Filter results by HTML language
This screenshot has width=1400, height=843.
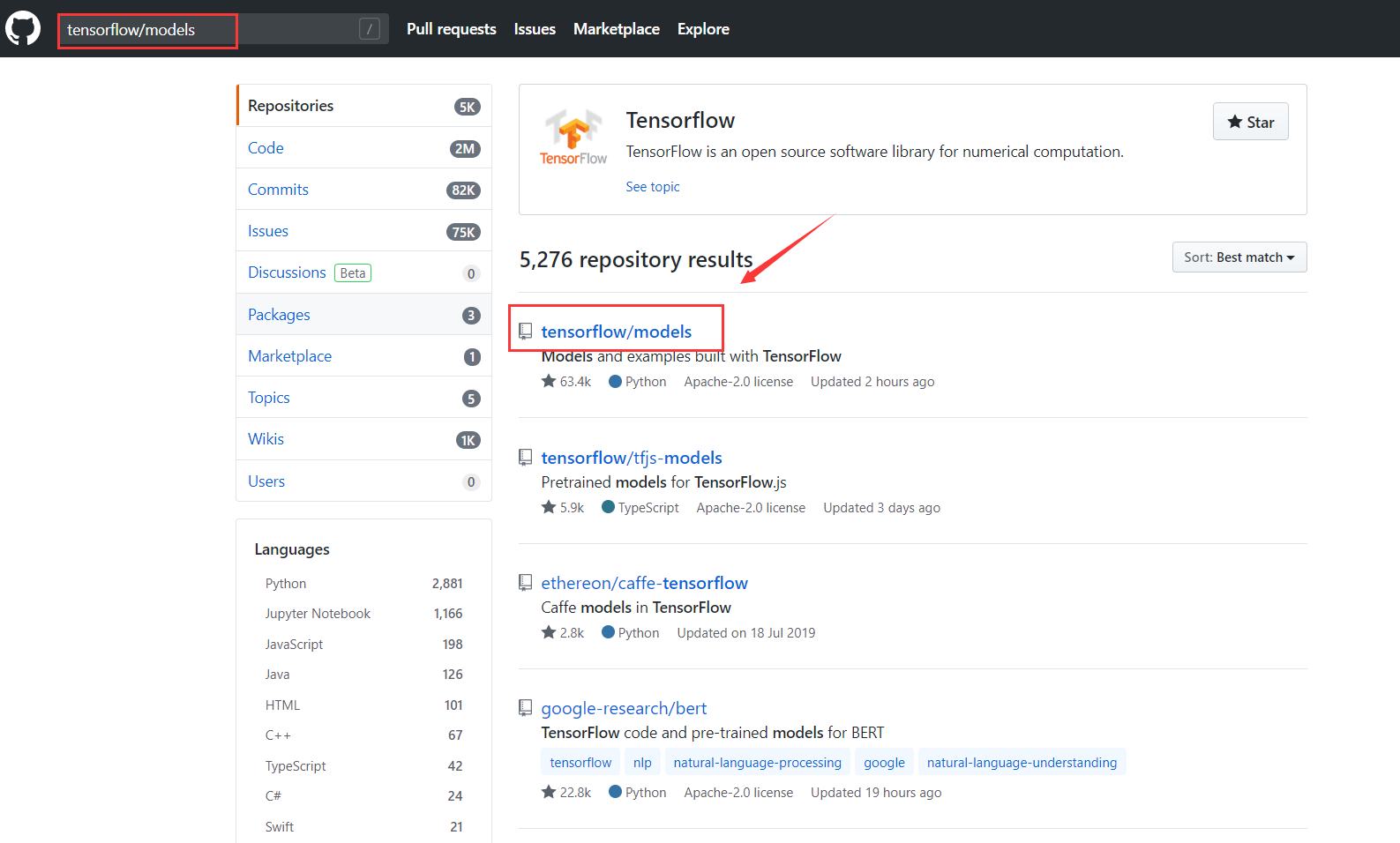pyautogui.click(x=363, y=705)
